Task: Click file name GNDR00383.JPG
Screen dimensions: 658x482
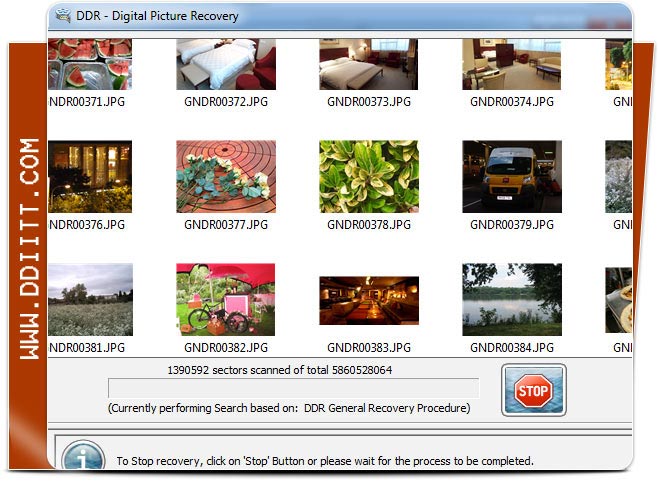Action: pyautogui.click(x=369, y=347)
